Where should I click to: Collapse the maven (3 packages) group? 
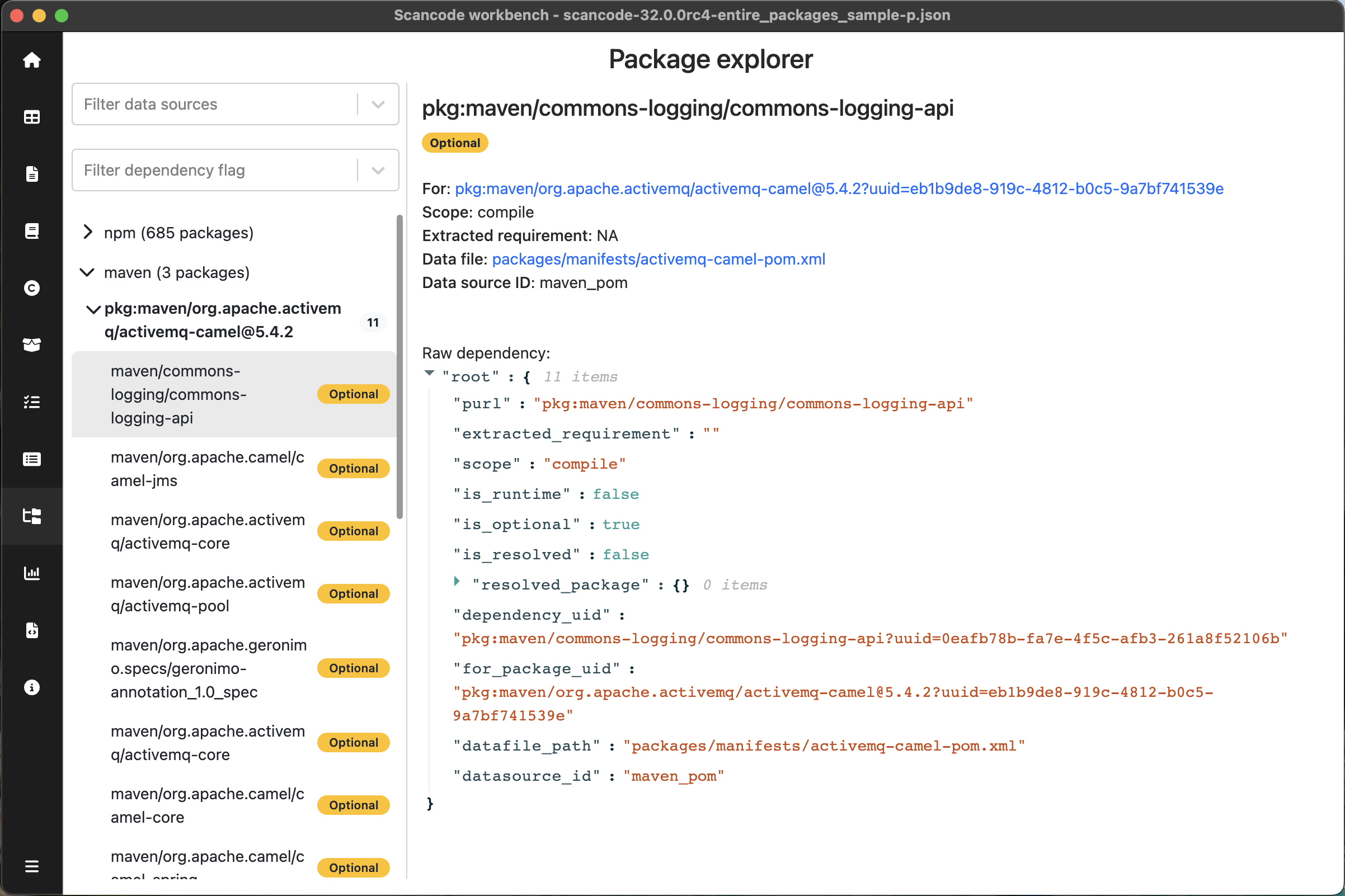point(87,272)
